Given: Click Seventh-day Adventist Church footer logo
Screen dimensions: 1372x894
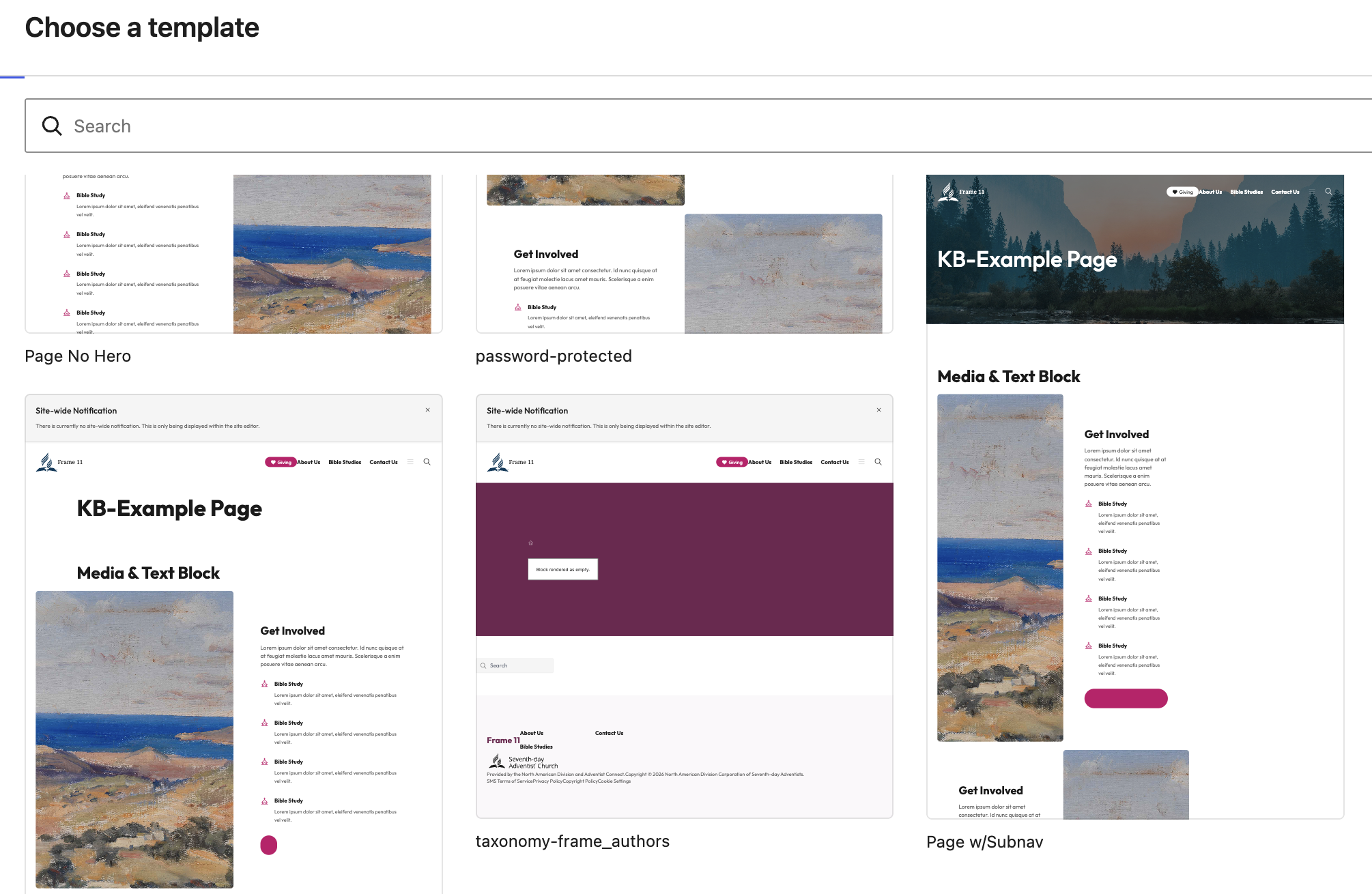Looking at the screenshot, I should coord(523,762).
